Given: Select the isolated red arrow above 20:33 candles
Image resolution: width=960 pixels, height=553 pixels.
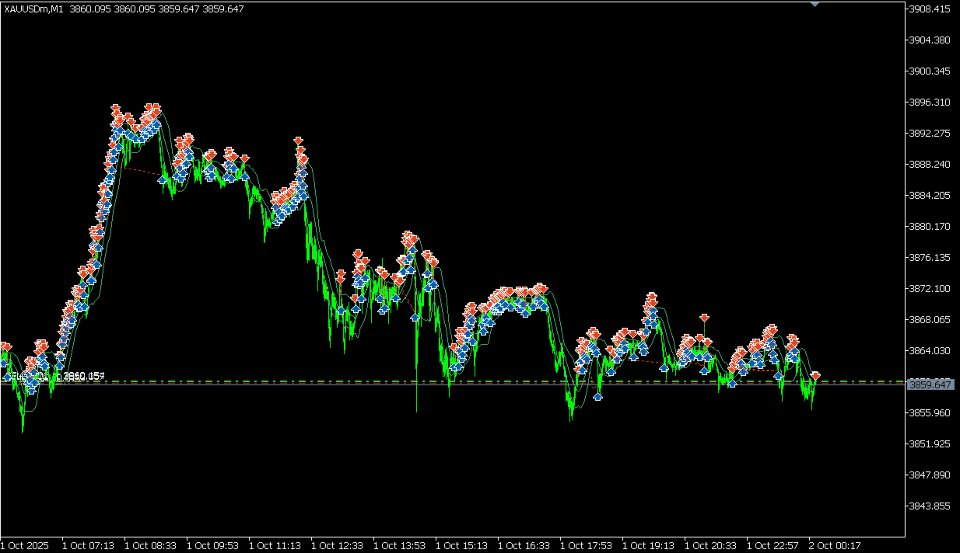Looking at the screenshot, I should 705,318.
